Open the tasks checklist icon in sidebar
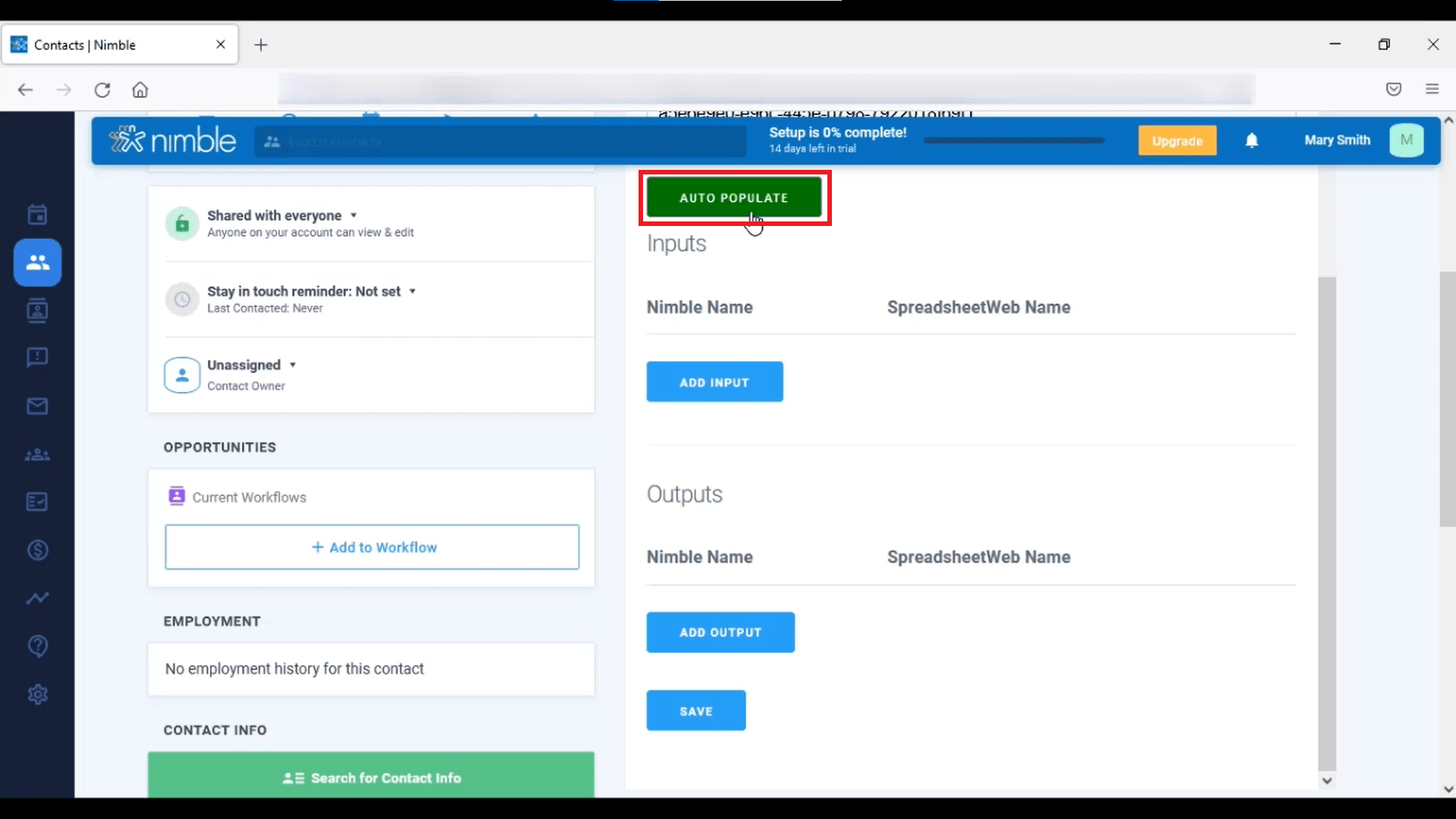1456x819 pixels. coord(37,502)
